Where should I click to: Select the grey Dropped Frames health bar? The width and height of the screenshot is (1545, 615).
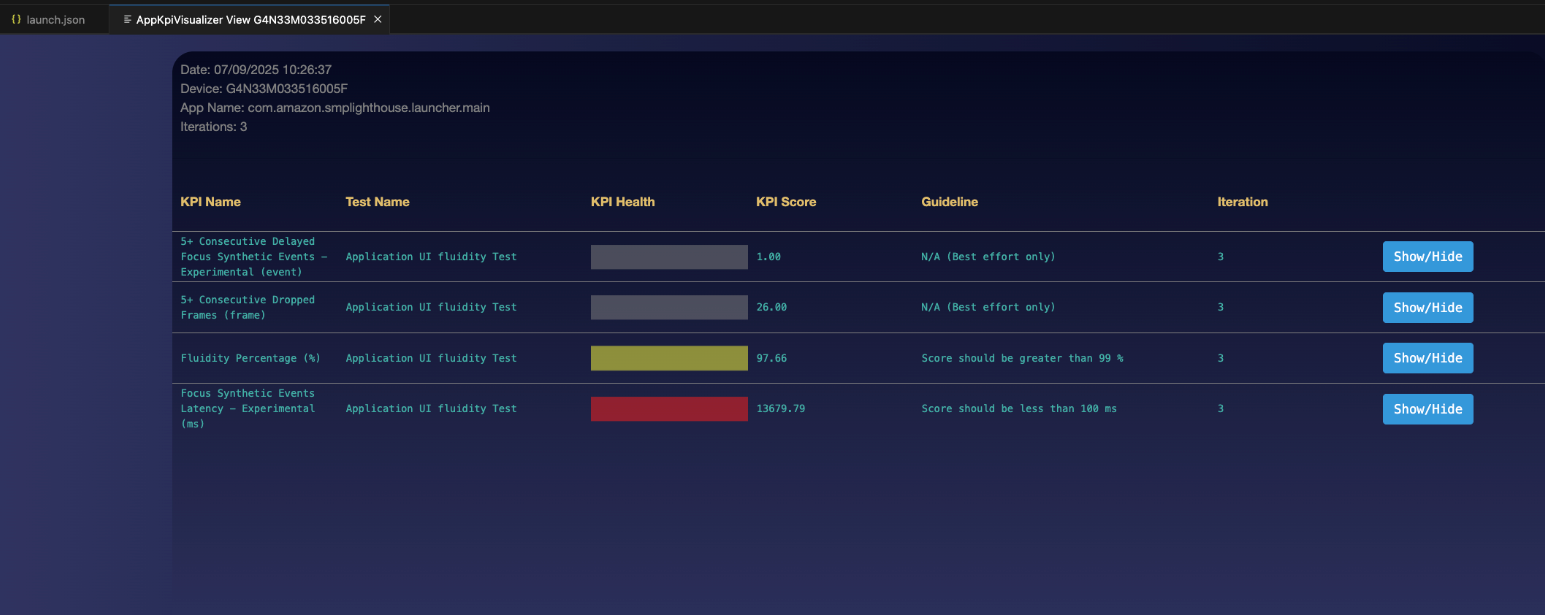point(669,307)
